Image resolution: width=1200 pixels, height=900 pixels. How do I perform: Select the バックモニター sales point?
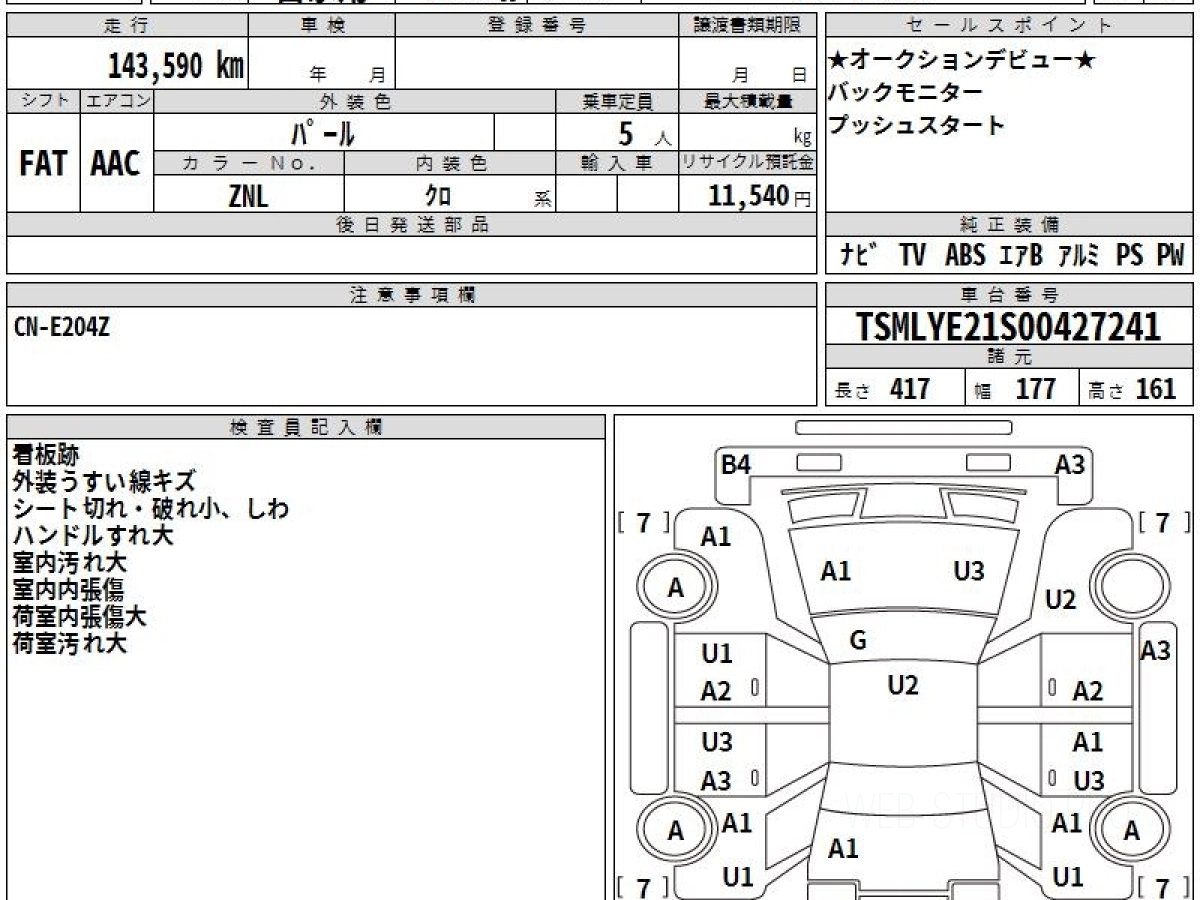pos(905,92)
